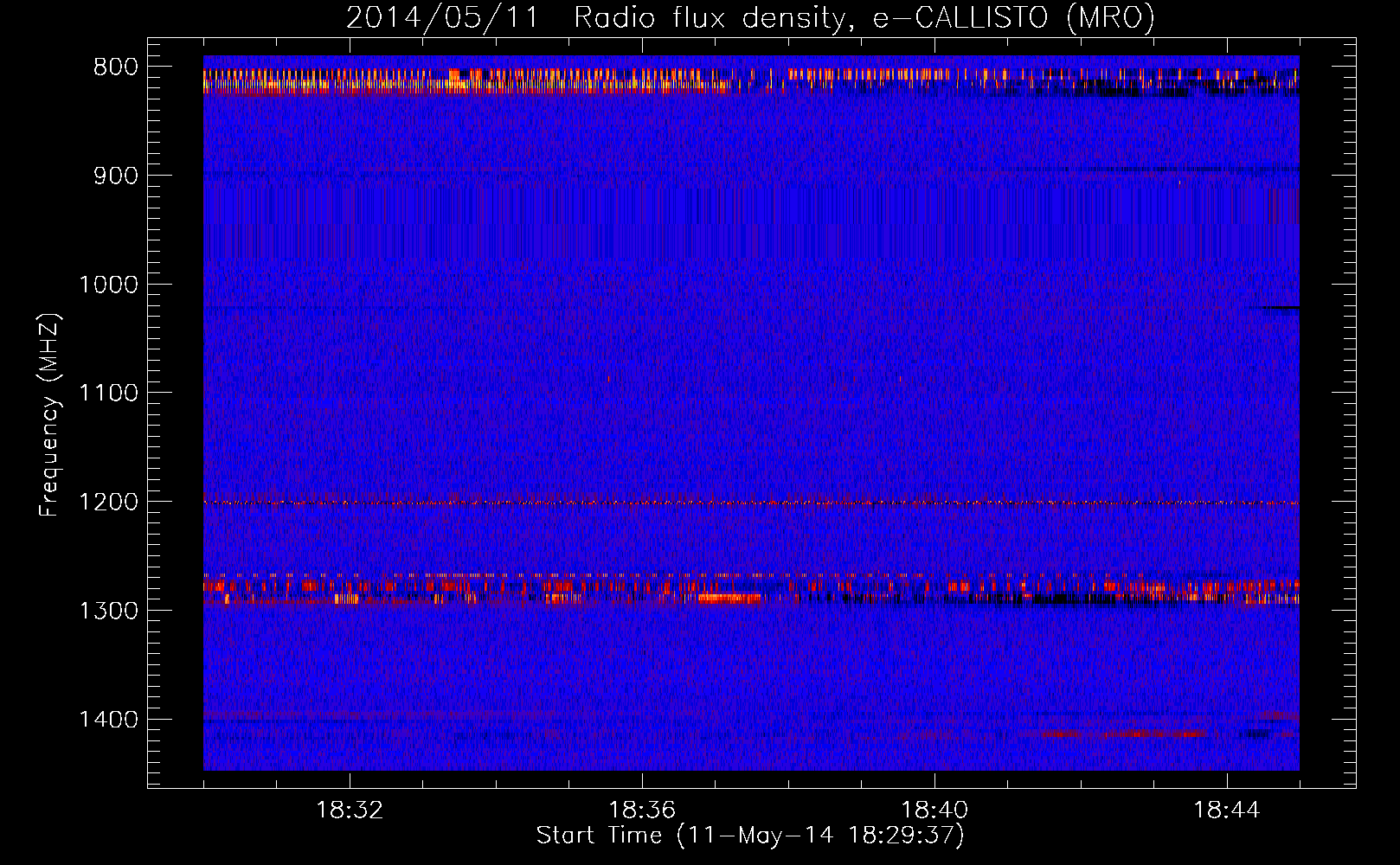Click the 800 frequency tick label
This screenshot has width=1400, height=865.
coord(115,67)
